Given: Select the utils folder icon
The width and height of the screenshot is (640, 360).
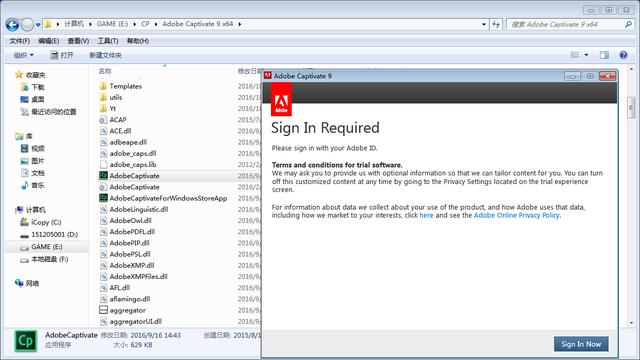Looking at the screenshot, I should (x=103, y=97).
